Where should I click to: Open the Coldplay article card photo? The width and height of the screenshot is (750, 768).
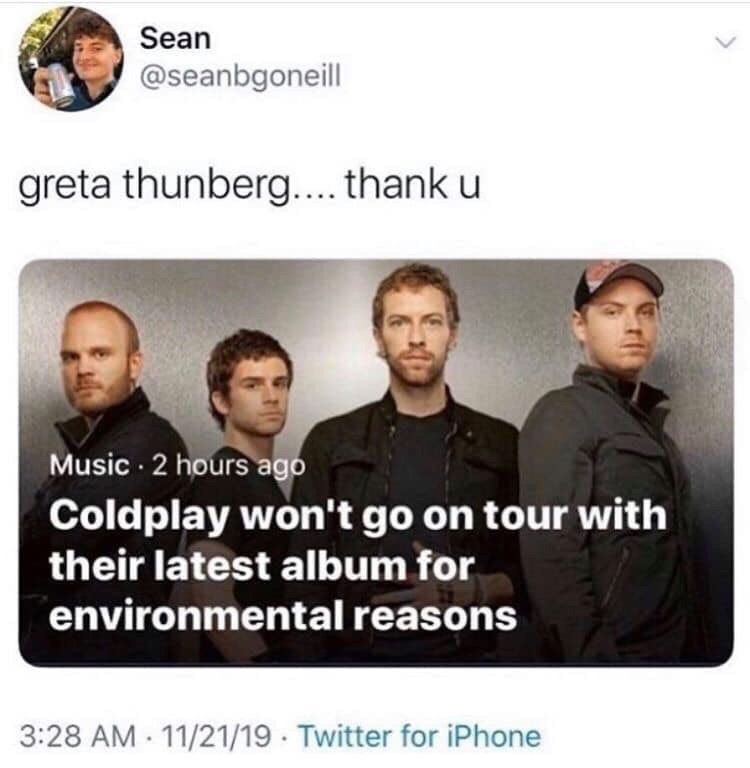click(x=376, y=463)
